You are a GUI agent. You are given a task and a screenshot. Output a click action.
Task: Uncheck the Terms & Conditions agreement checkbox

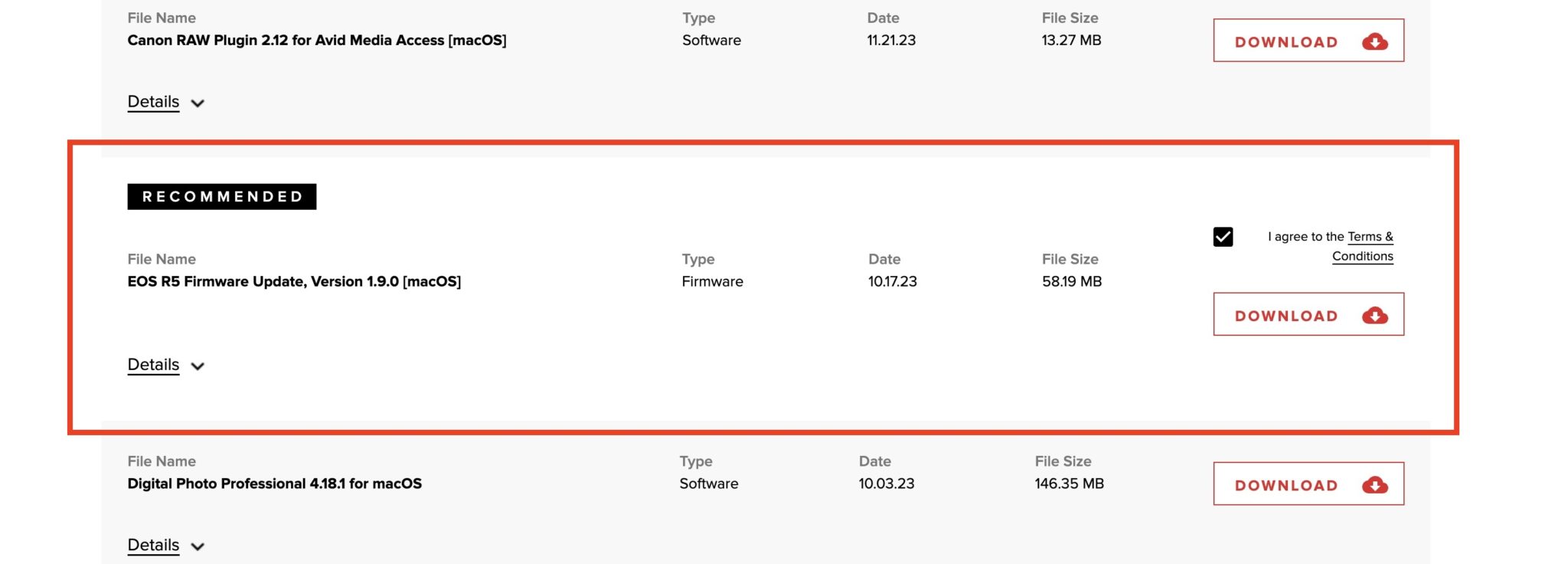[x=1223, y=237]
